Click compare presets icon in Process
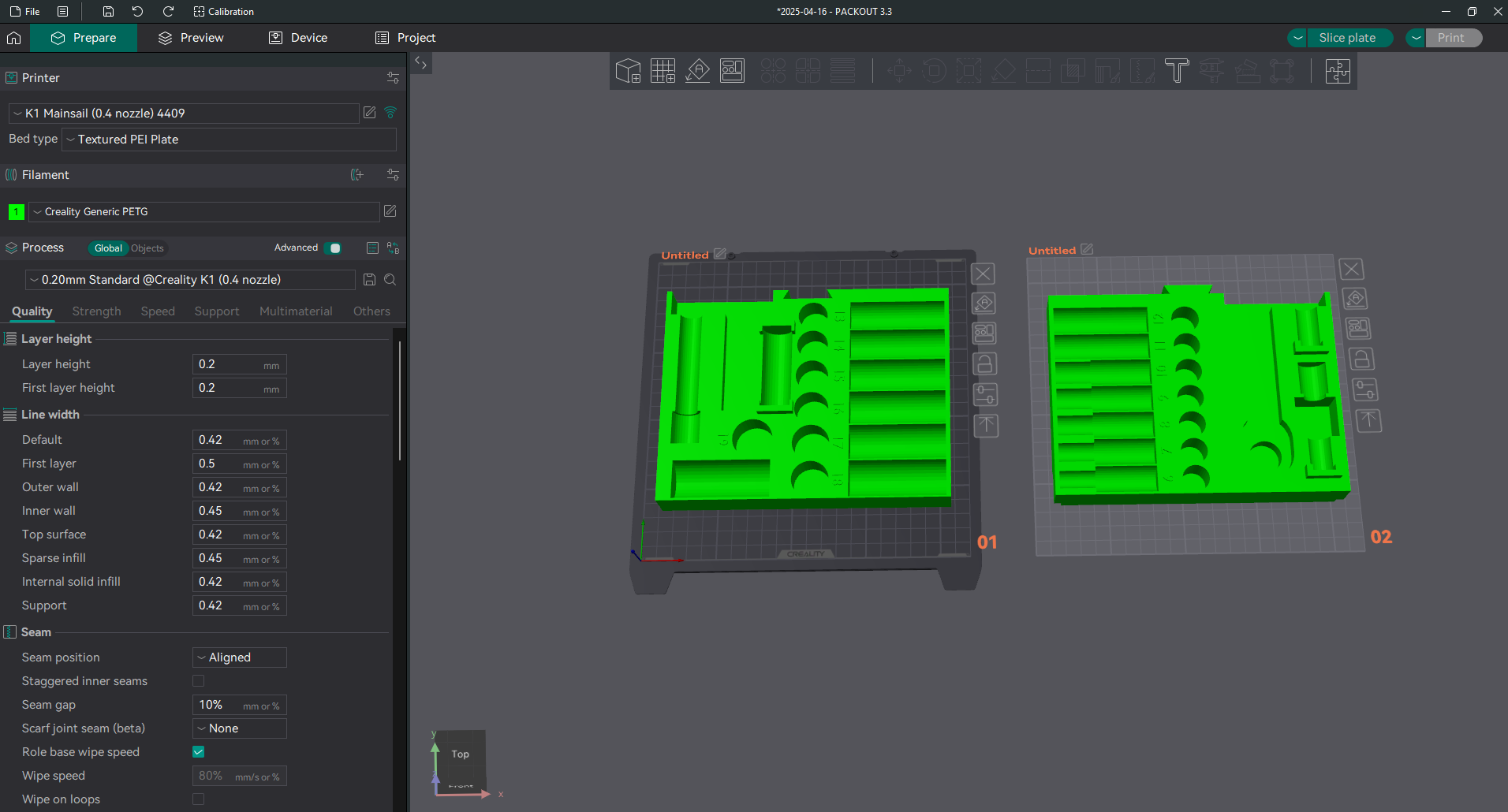This screenshot has height=812, width=1508. pos(393,248)
